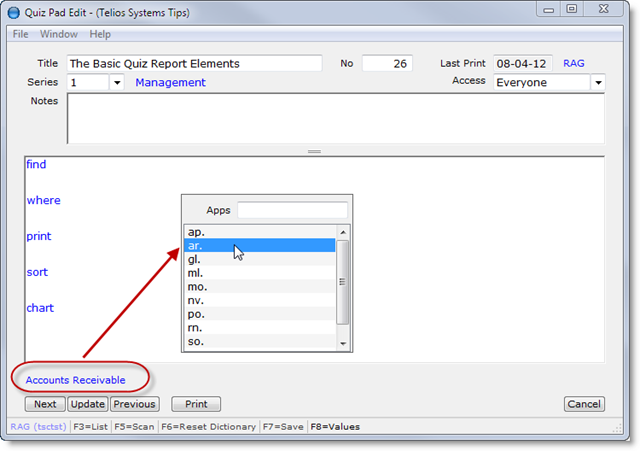Expand the Access dropdown showing Everyone
The height and width of the screenshot is (451, 640).
pyautogui.click(x=597, y=83)
